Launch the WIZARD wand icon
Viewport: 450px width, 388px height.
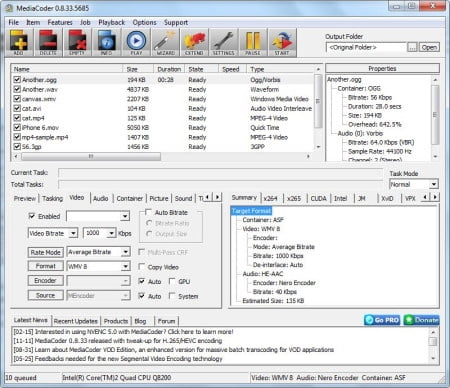click(x=165, y=42)
